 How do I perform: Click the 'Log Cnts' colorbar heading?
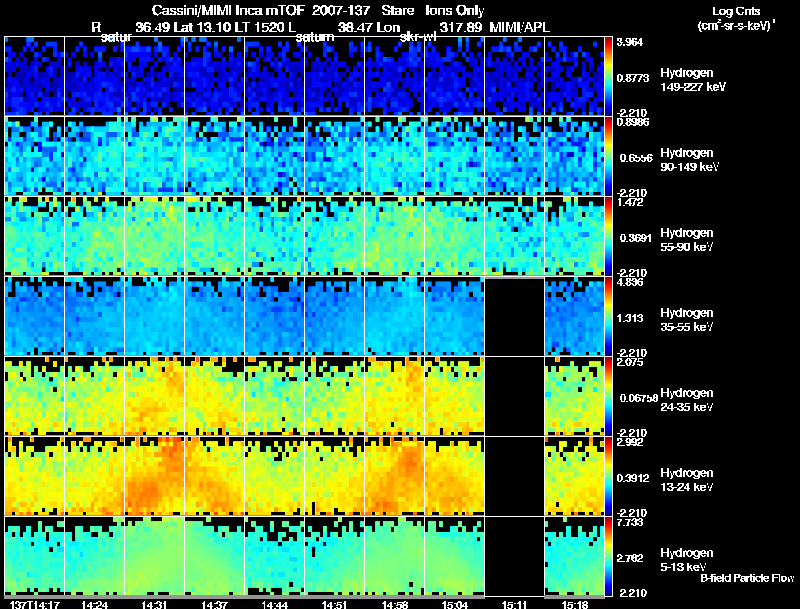(736, 11)
